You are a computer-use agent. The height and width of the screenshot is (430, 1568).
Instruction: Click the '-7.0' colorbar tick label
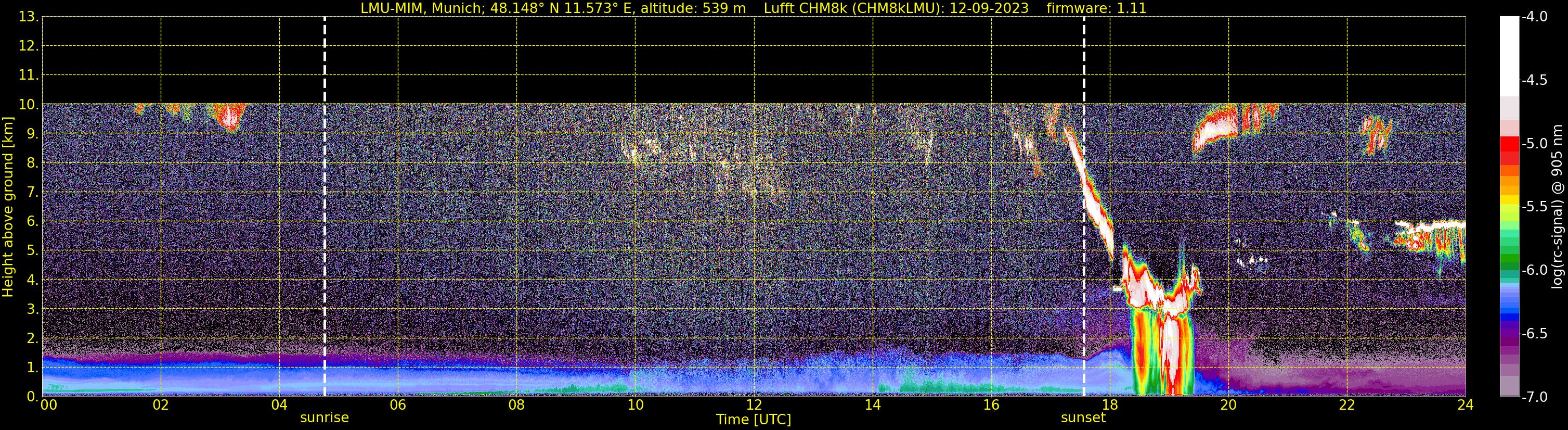(1534, 397)
